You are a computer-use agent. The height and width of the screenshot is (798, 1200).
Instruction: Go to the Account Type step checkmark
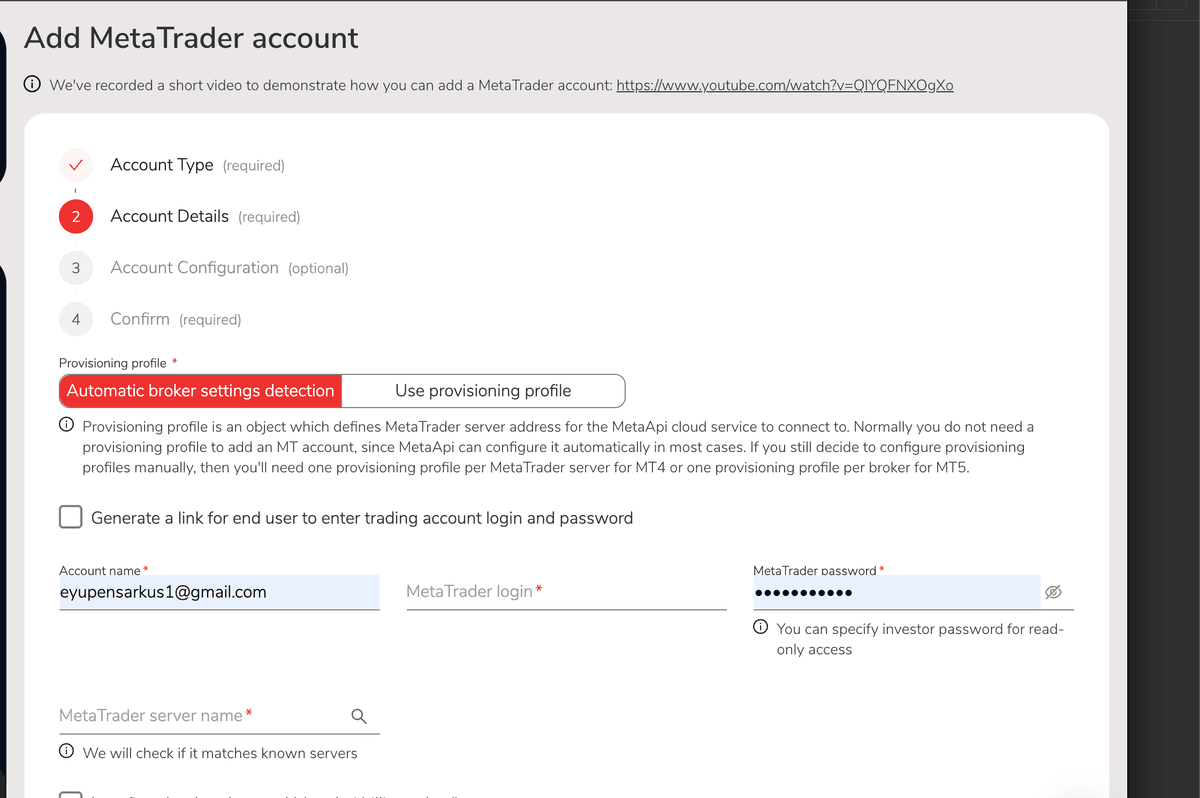pyautogui.click(x=76, y=165)
